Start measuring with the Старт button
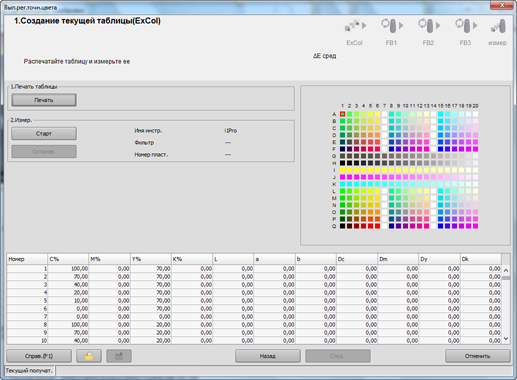 pos(44,133)
